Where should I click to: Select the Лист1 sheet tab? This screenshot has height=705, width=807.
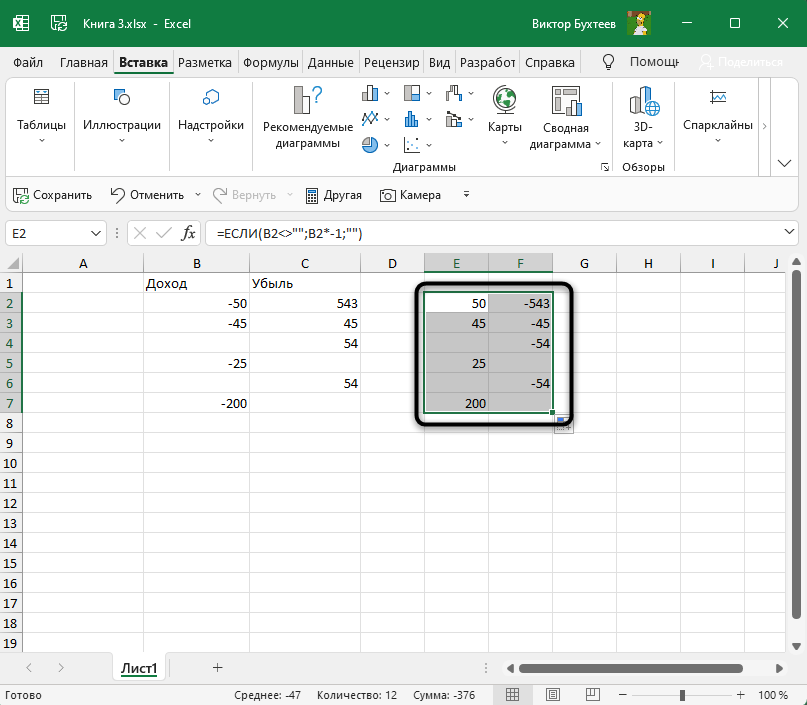point(139,668)
